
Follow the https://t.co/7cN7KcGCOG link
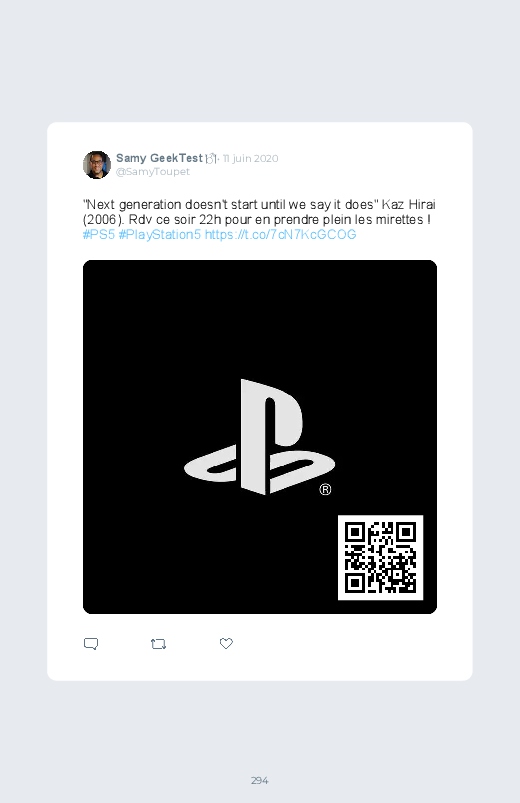click(x=280, y=235)
